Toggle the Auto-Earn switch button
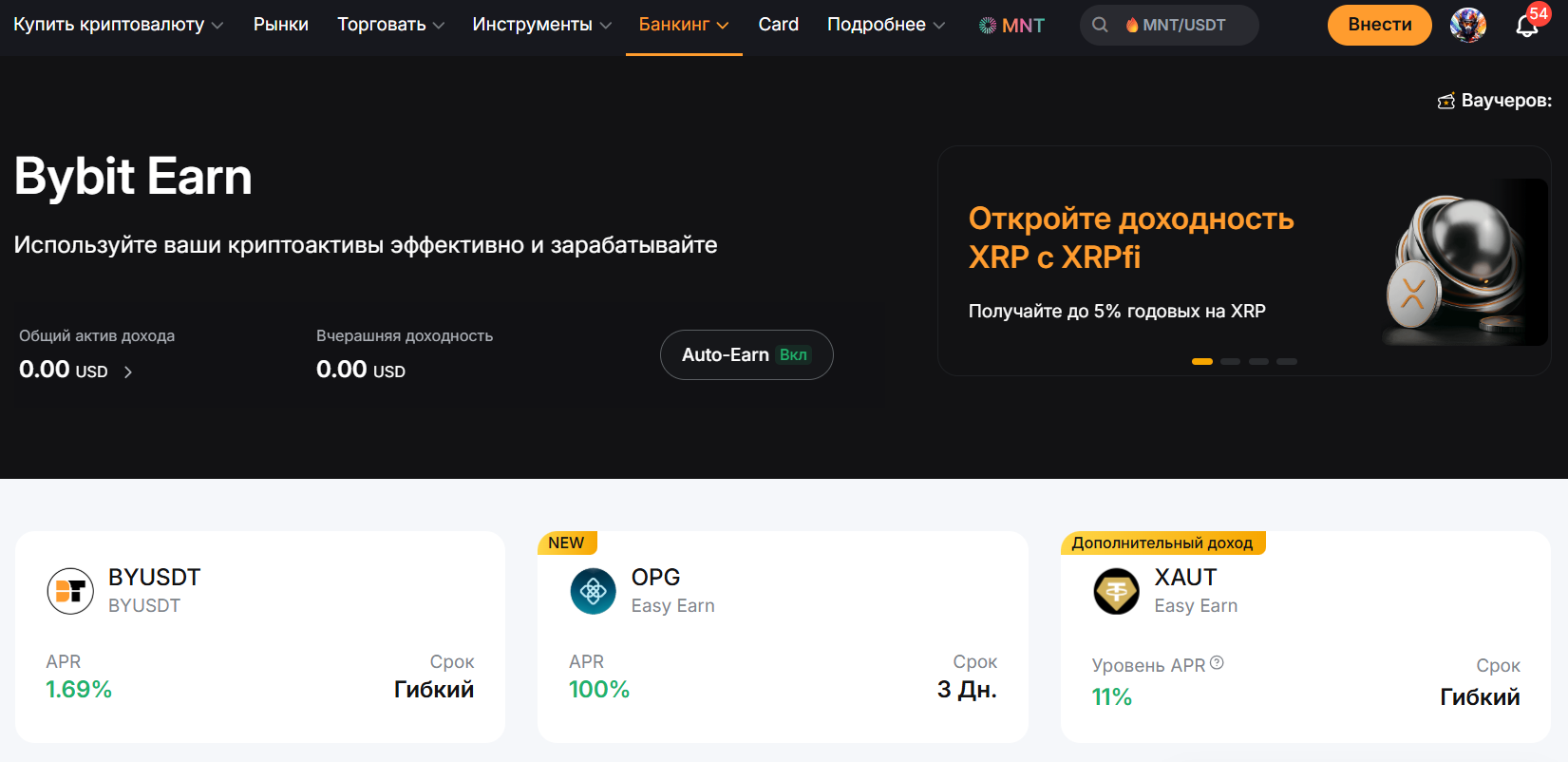 pos(746,354)
